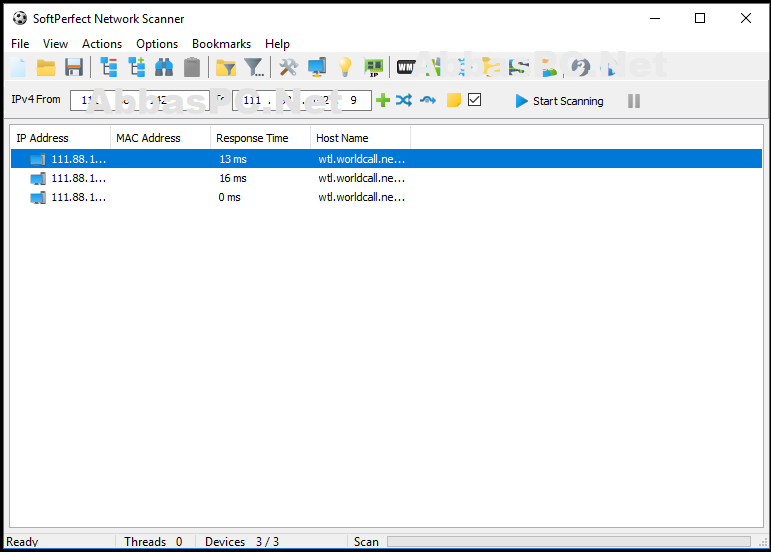Click the computer icon in the 16 ms row
This screenshot has width=771, height=552.
[x=38, y=178]
